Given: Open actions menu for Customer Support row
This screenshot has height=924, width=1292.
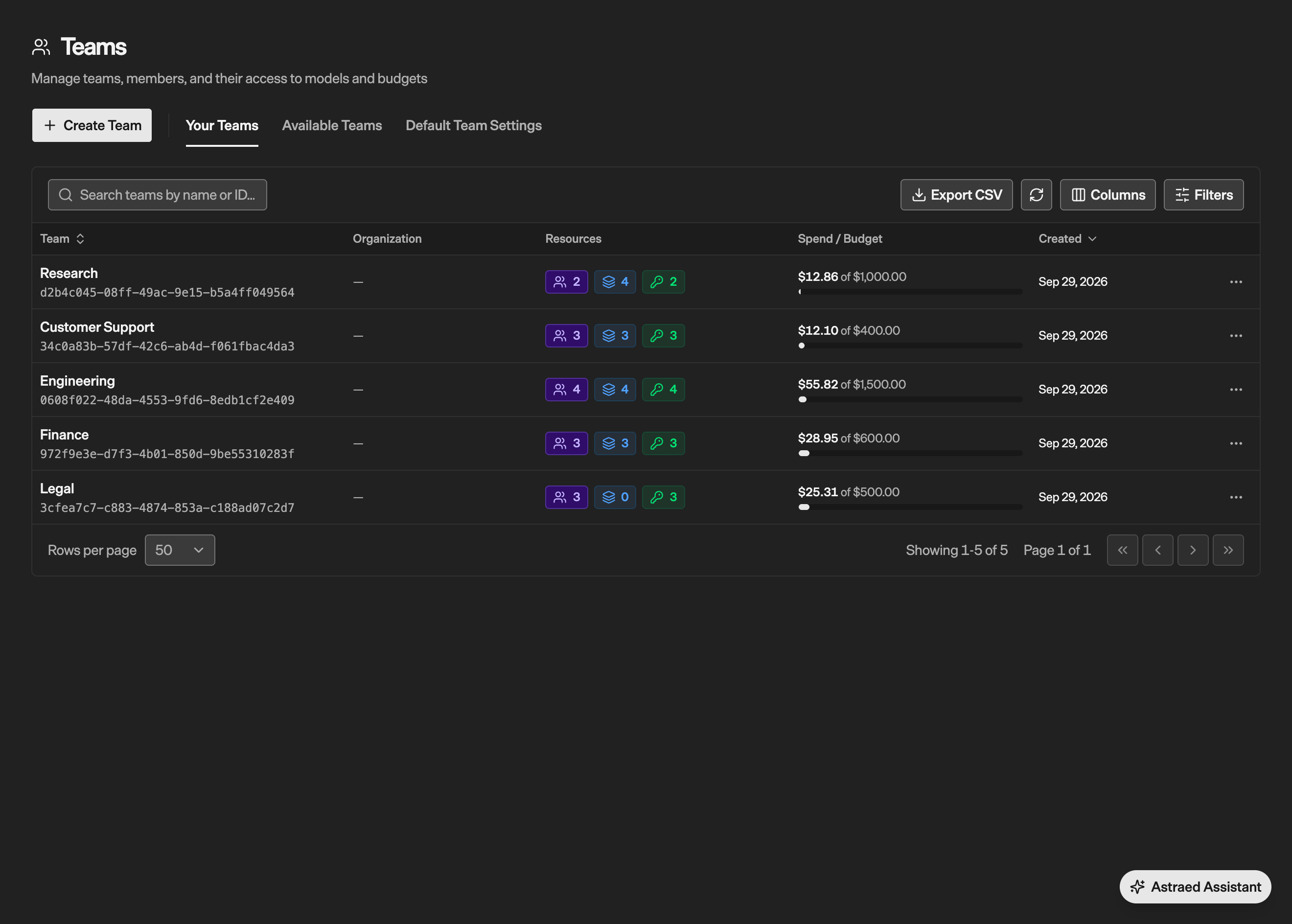Looking at the screenshot, I should click(1236, 336).
